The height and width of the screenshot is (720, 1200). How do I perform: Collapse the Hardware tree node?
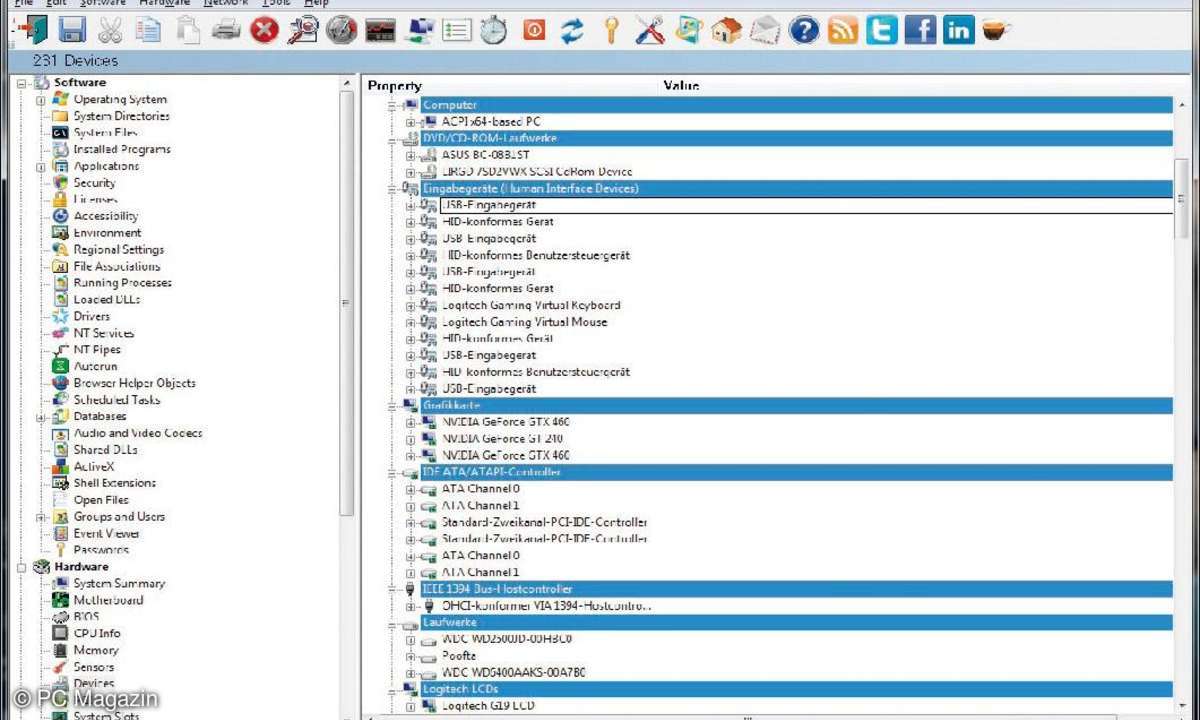(x=21, y=567)
